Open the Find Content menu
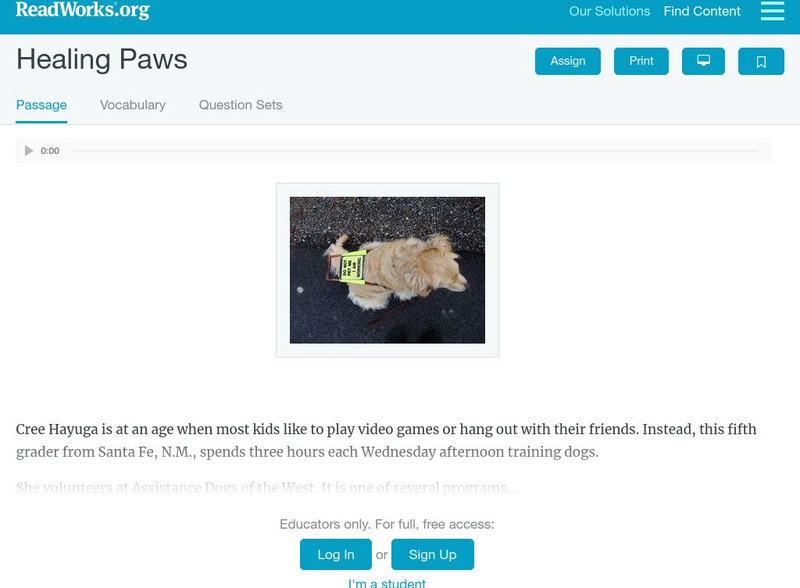The height and width of the screenshot is (588, 800). (x=702, y=12)
